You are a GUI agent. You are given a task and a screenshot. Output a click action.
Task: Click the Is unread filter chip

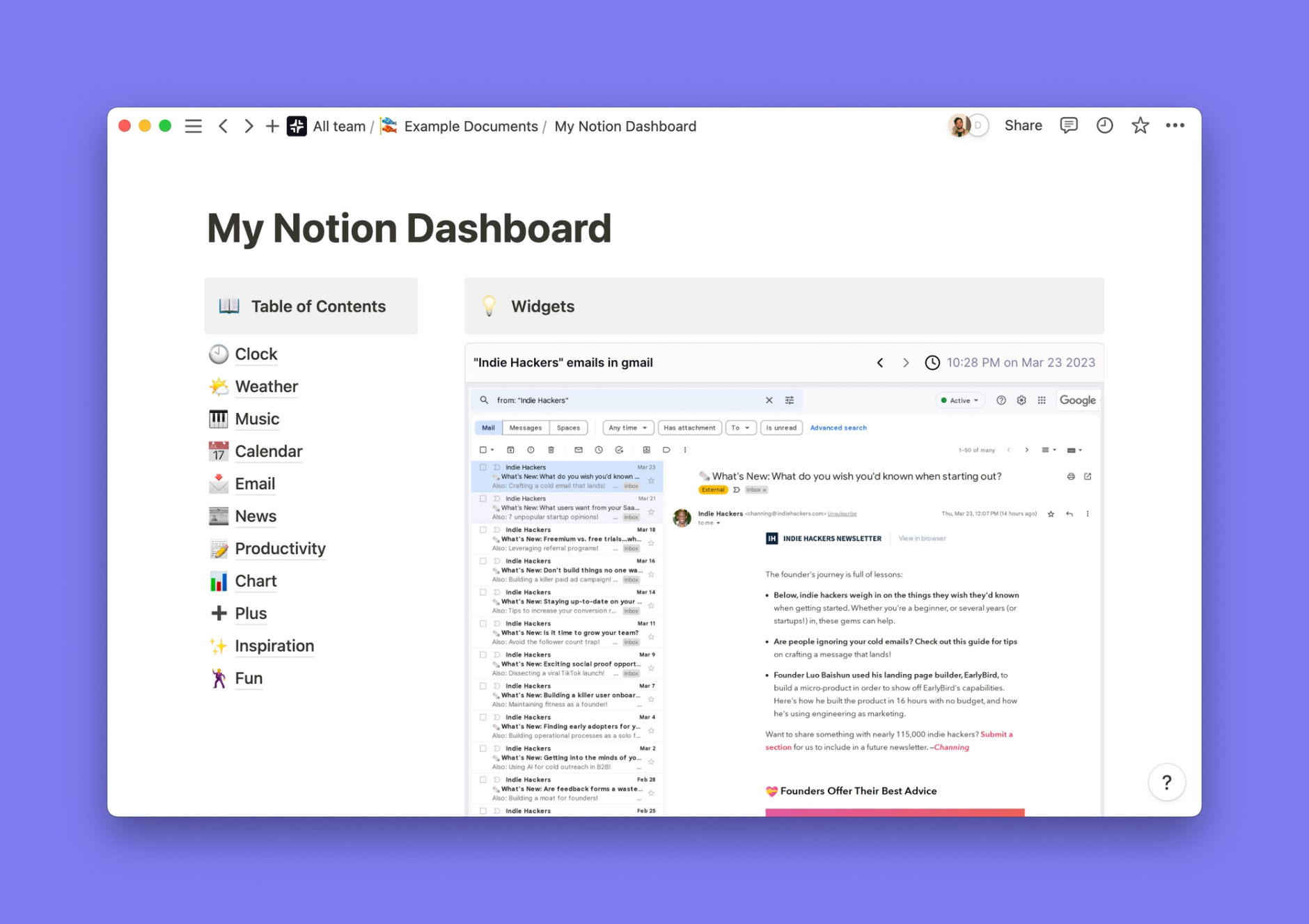[781, 428]
